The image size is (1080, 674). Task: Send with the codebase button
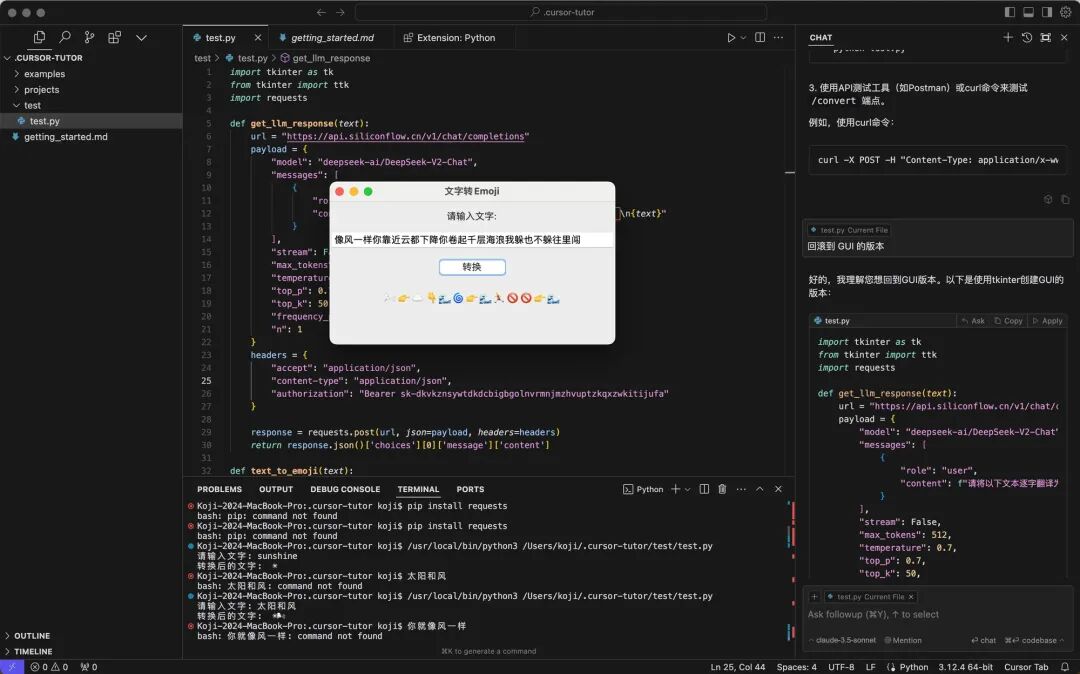[1034, 640]
